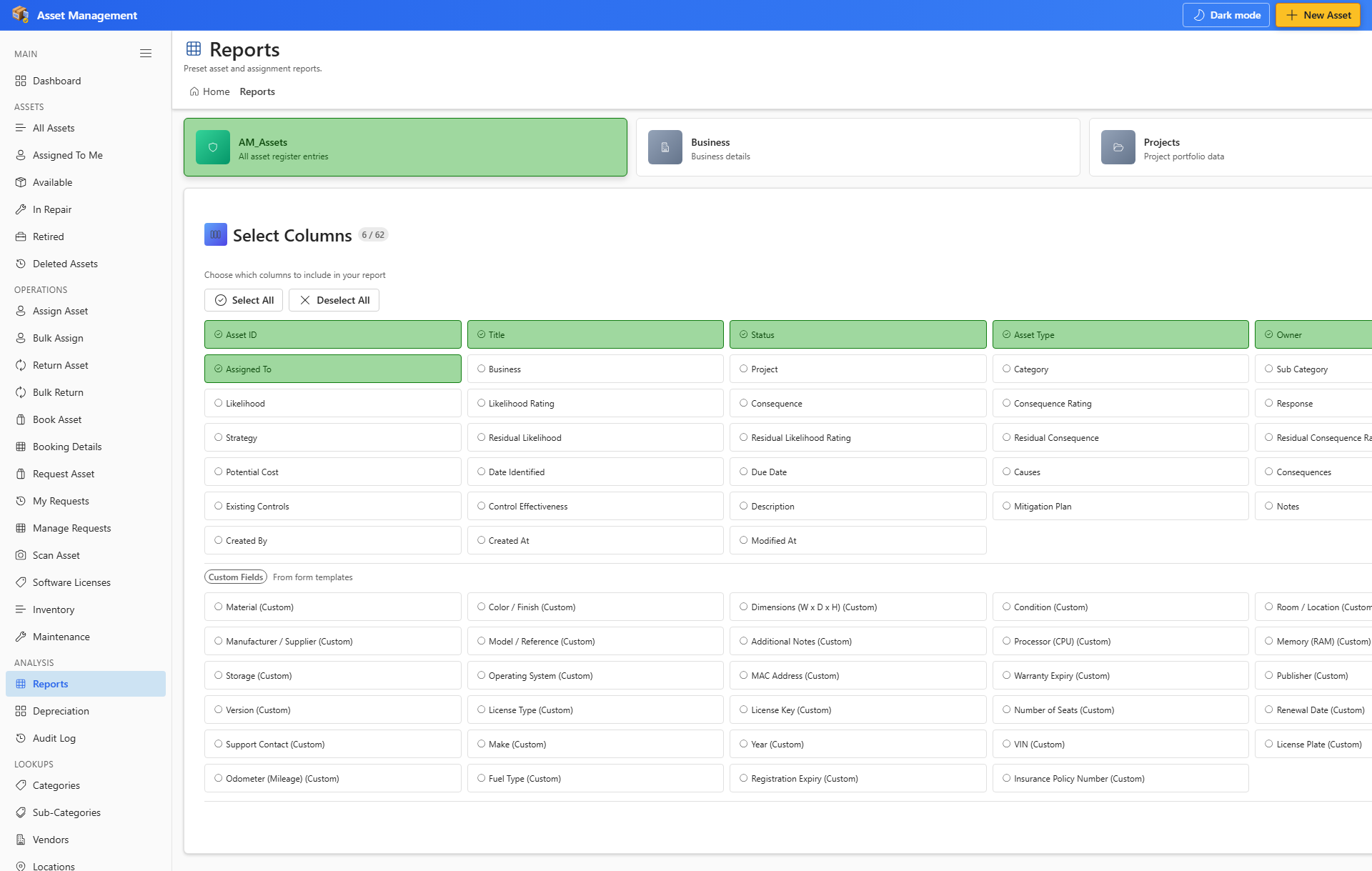The width and height of the screenshot is (1372, 871).
Task: Enable the Business column
Action: [595, 369]
